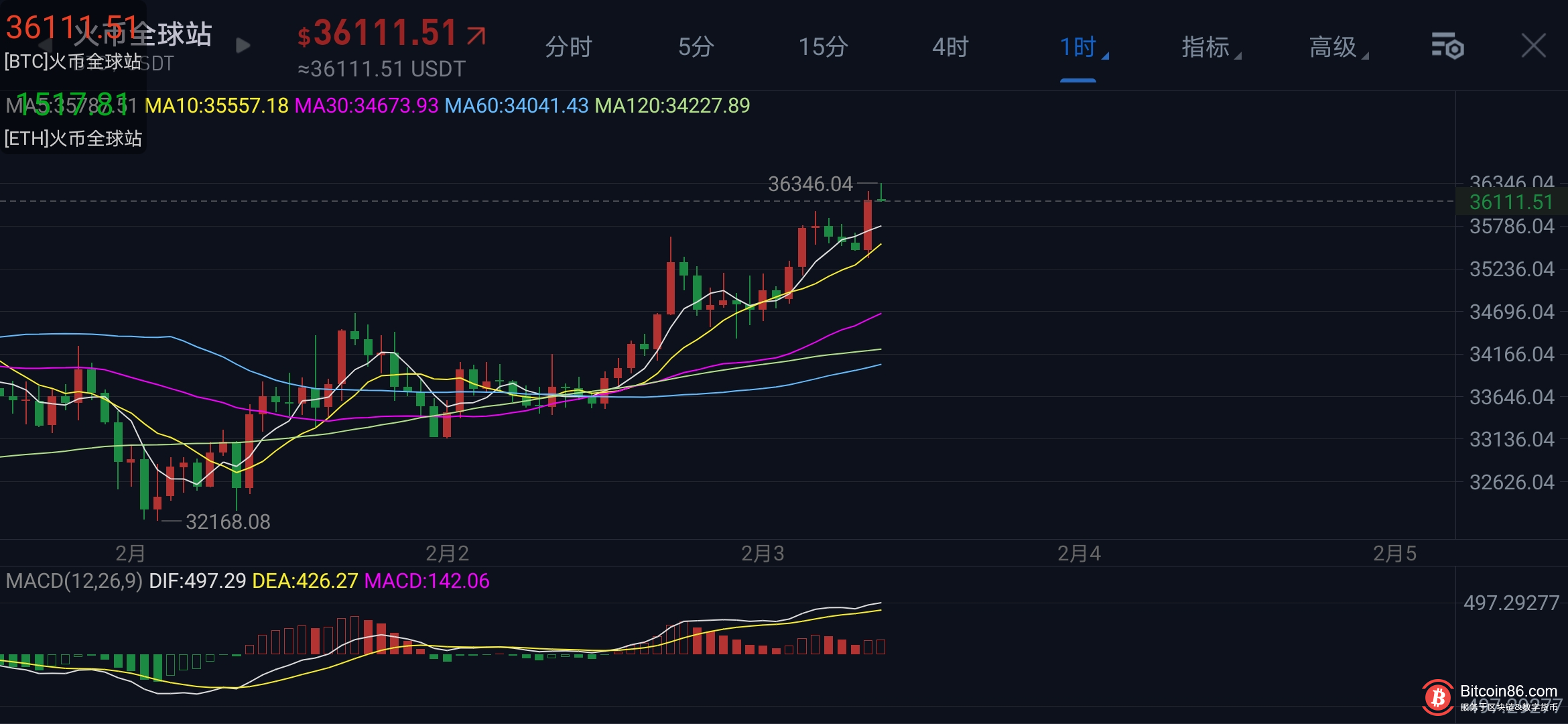Tap the next pair arrow
The width and height of the screenshot is (1568, 724).
tap(243, 46)
